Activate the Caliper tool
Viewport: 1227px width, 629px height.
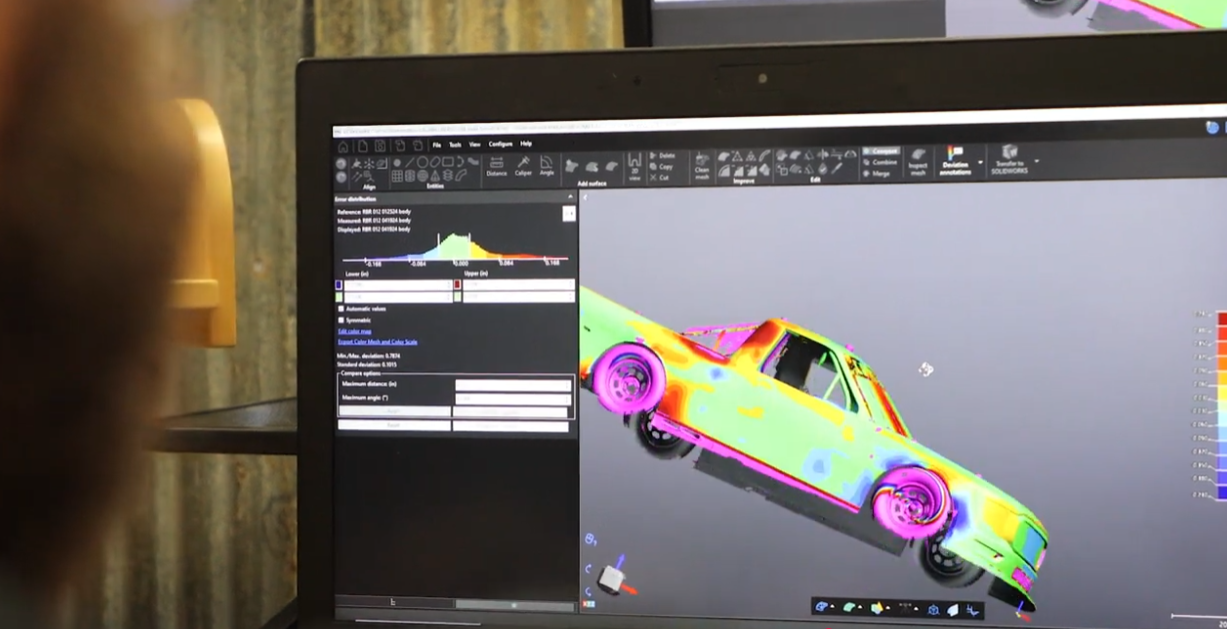tap(523, 165)
